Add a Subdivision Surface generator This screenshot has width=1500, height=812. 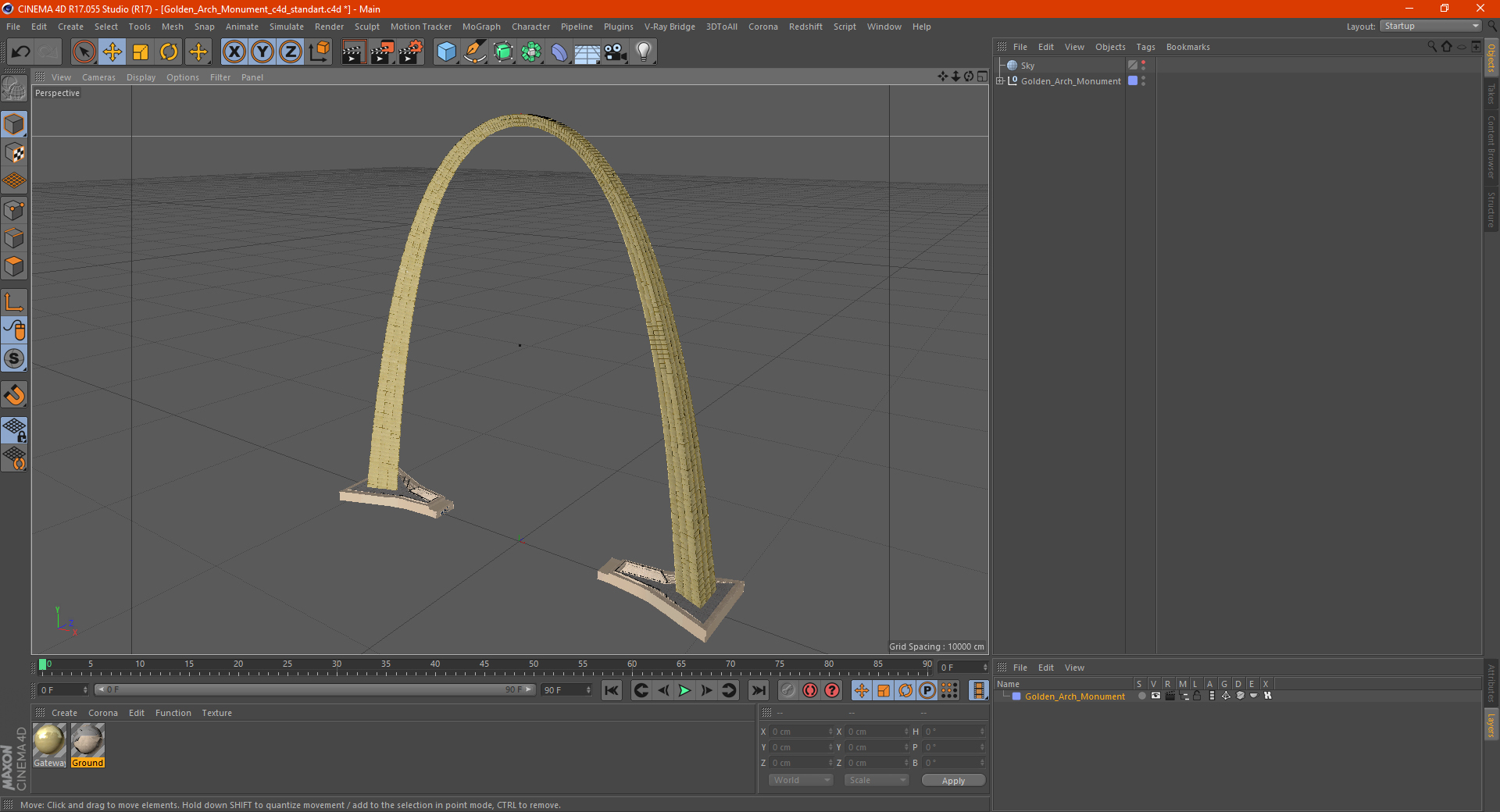(x=503, y=52)
